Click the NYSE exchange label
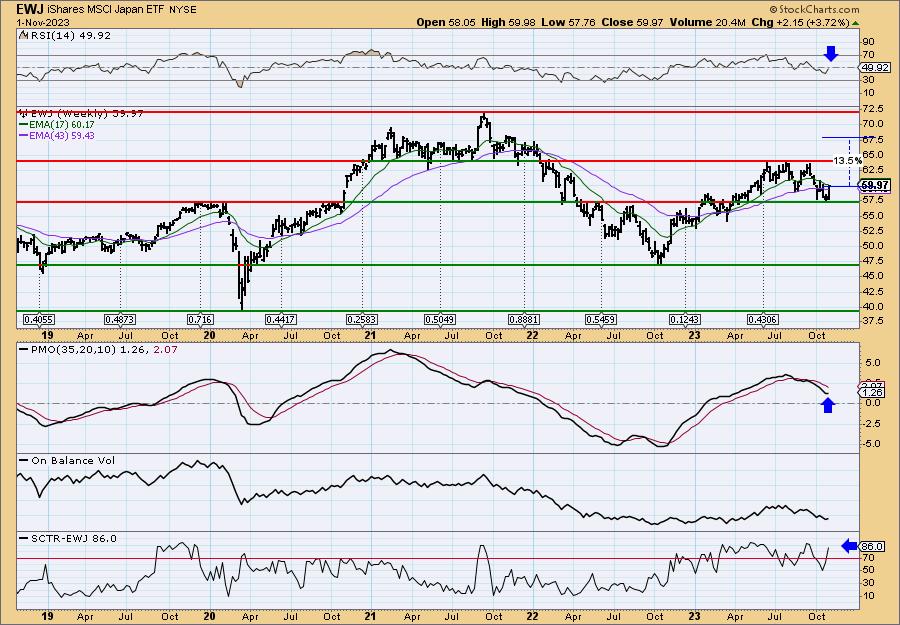 [x=183, y=10]
